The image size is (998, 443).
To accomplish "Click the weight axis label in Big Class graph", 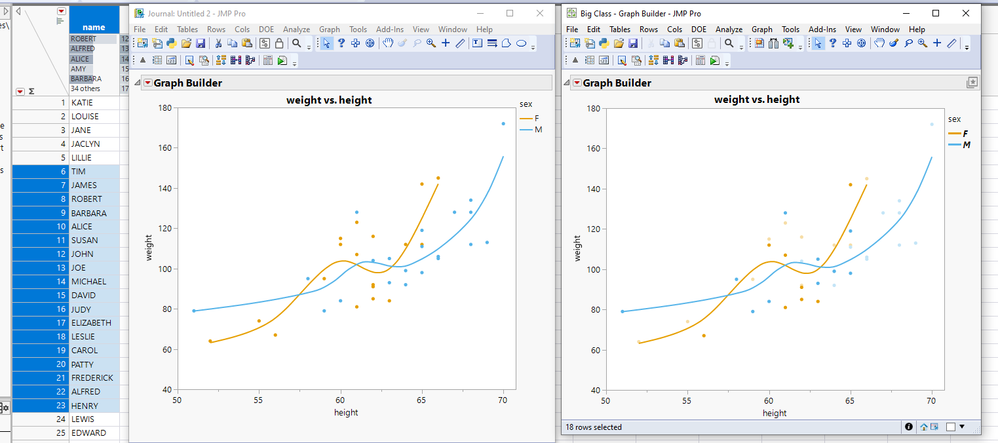I will point(577,248).
